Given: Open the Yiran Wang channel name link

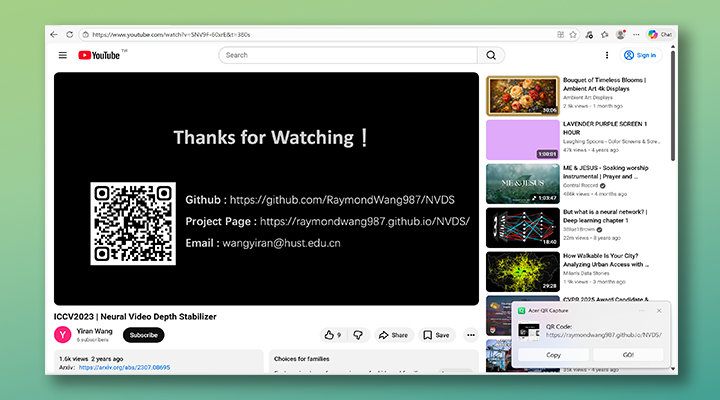Looking at the screenshot, I should point(94,331).
